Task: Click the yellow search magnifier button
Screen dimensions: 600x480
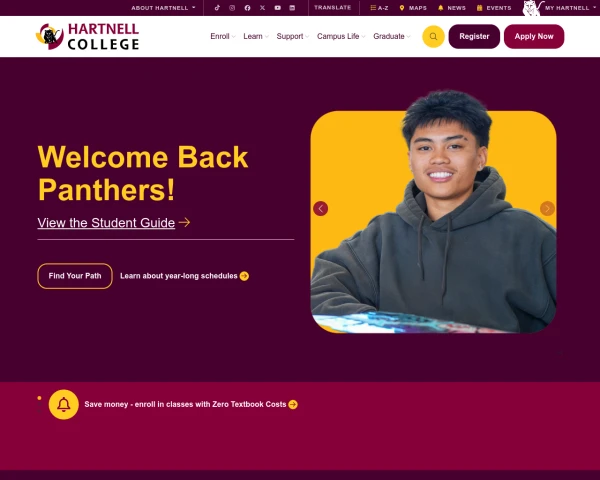Action: pos(433,36)
